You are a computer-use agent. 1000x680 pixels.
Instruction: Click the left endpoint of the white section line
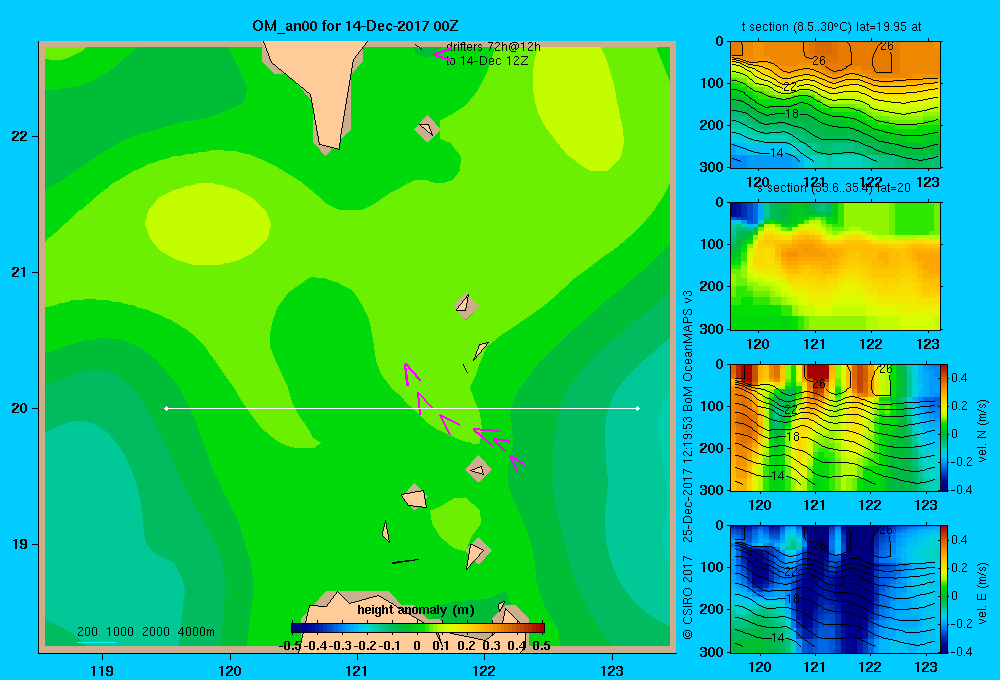point(166,408)
